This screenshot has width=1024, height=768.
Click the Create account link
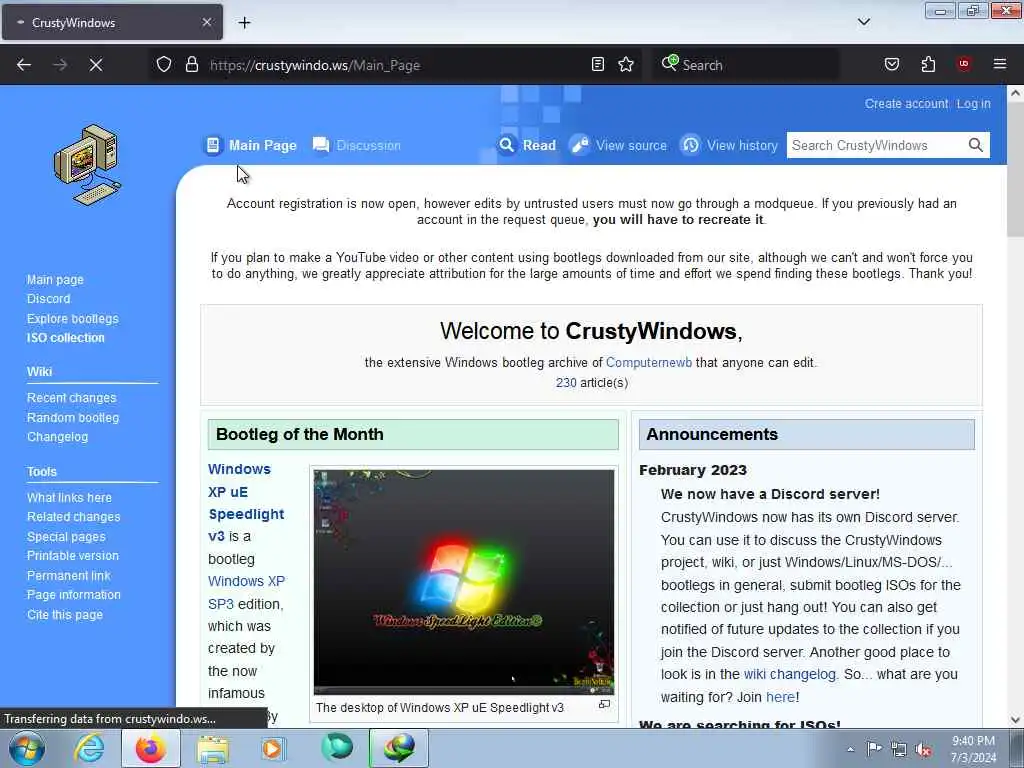pyautogui.click(x=906, y=103)
